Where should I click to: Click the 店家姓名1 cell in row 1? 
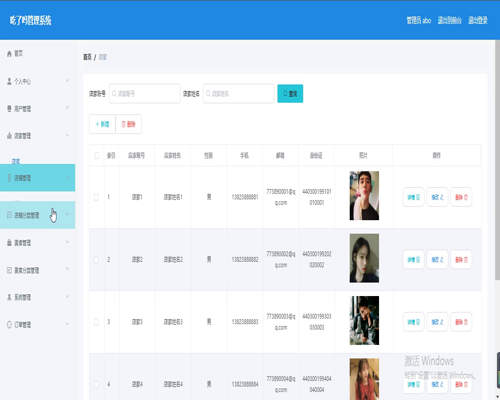(173, 197)
